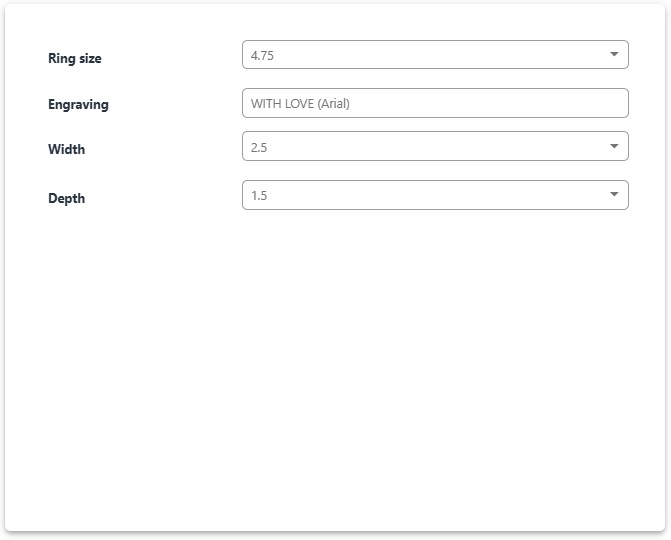Image resolution: width=671 pixels, height=540 pixels.
Task: Click the middle of the Ring size box
Action: pyautogui.click(x=435, y=55)
